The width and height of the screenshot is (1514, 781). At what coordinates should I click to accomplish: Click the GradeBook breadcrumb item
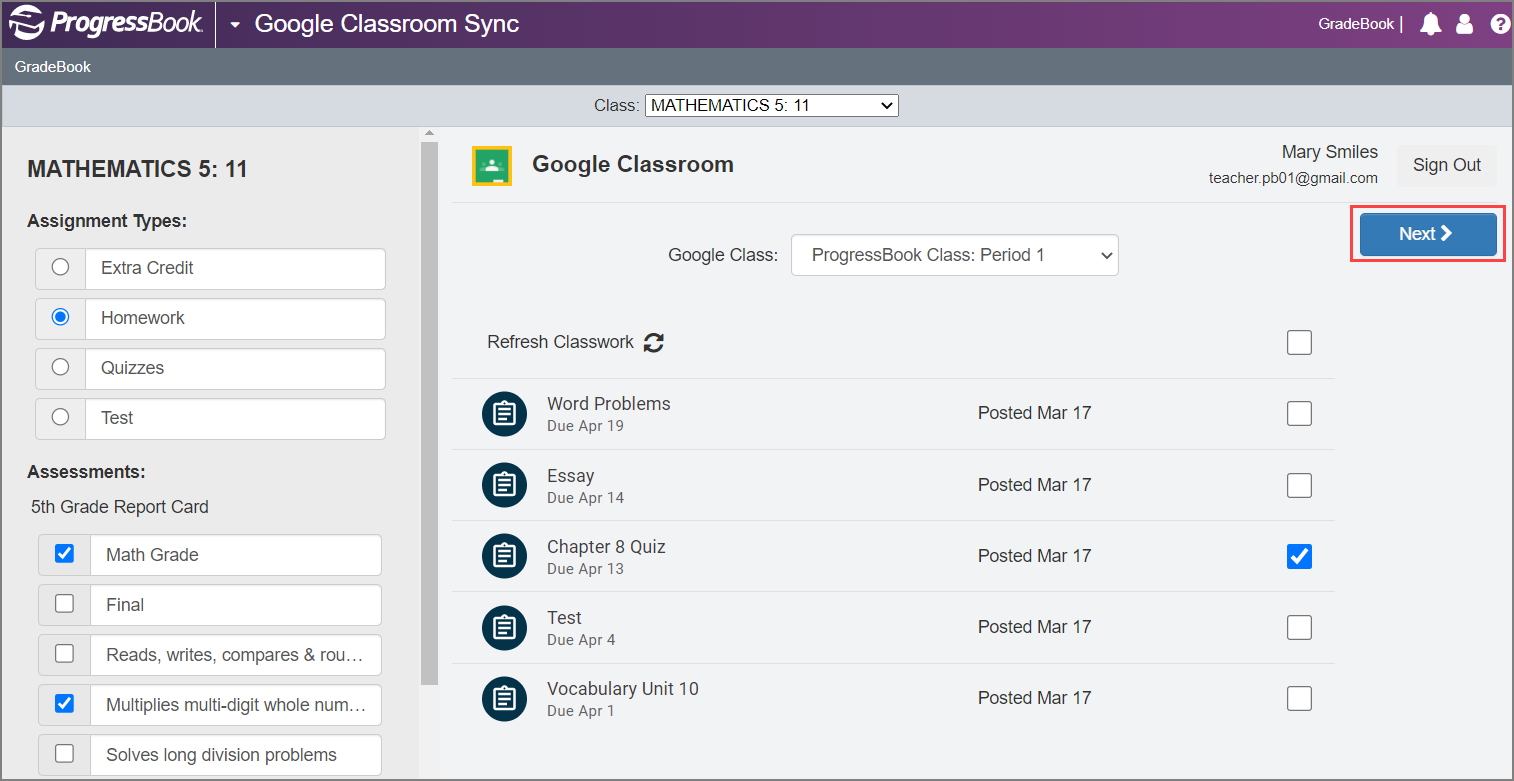tap(53, 67)
